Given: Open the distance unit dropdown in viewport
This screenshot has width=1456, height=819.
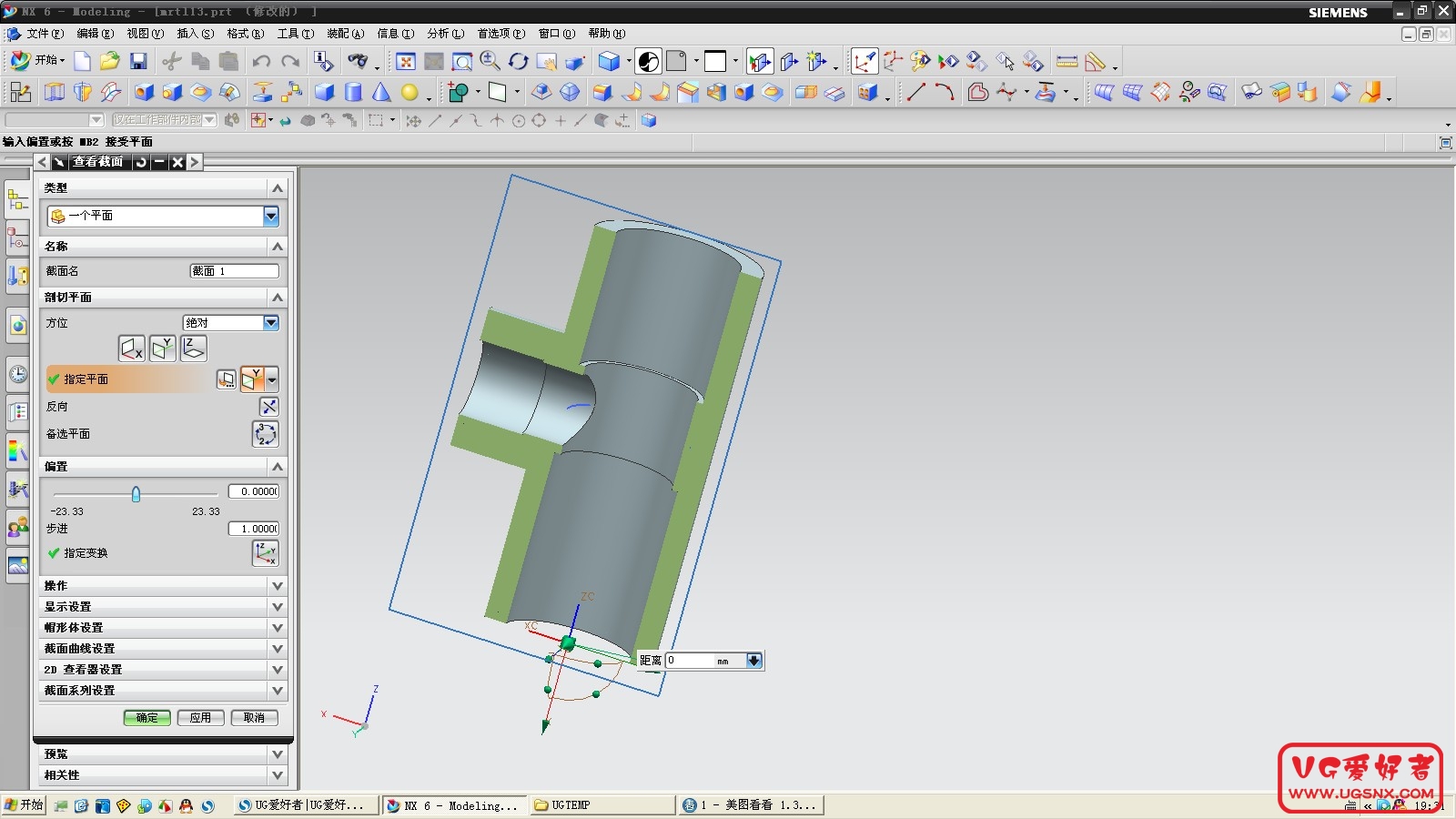Looking at the screenshot, I should 753,661.
